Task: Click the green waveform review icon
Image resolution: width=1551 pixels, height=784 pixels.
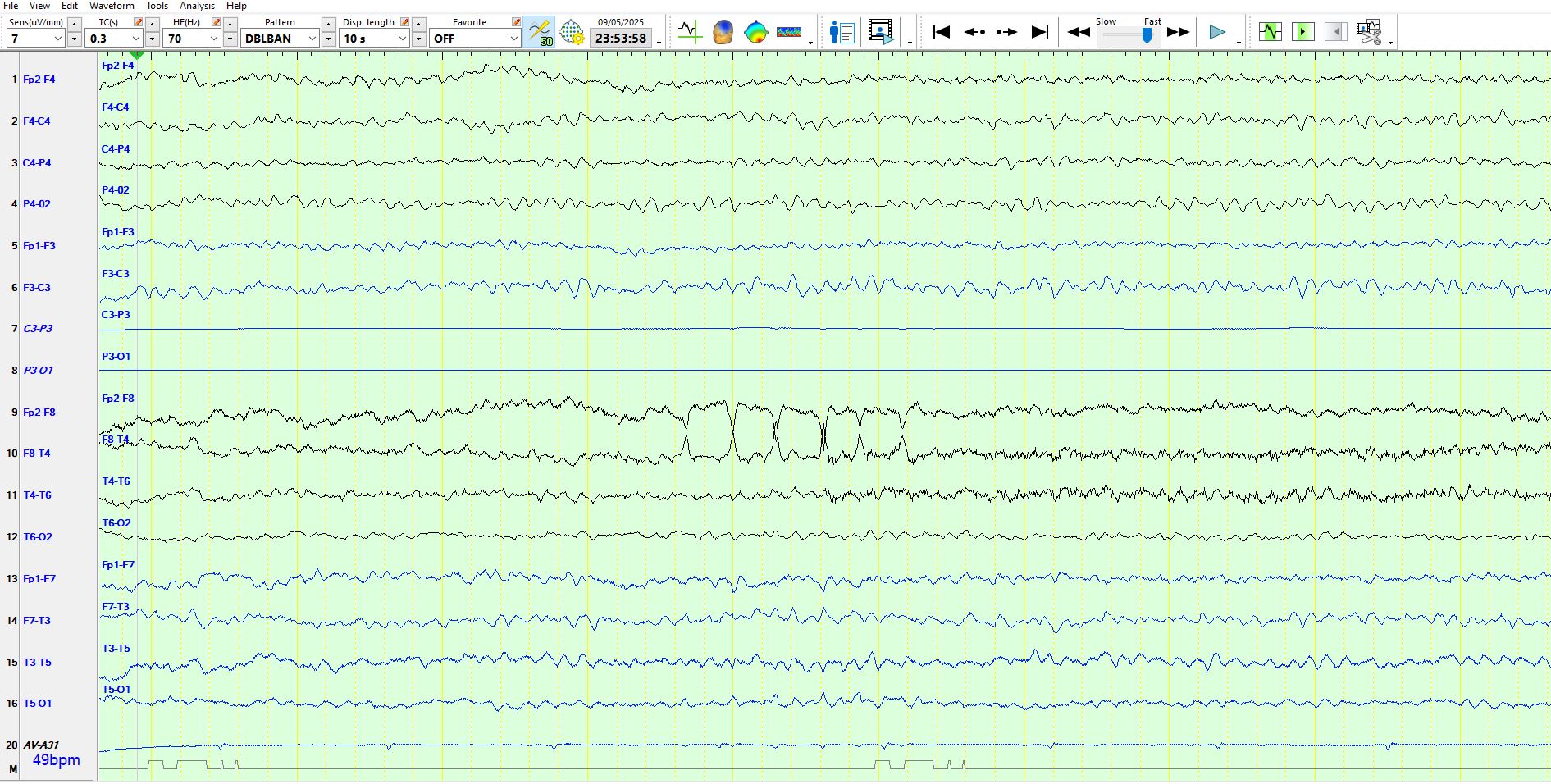Action: coord(1270,32)
